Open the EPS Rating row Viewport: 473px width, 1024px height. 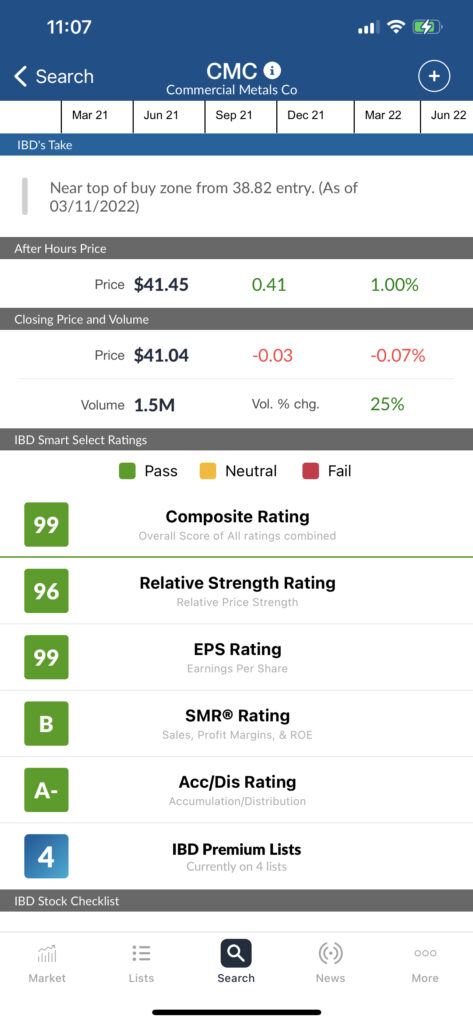(236, 658)
